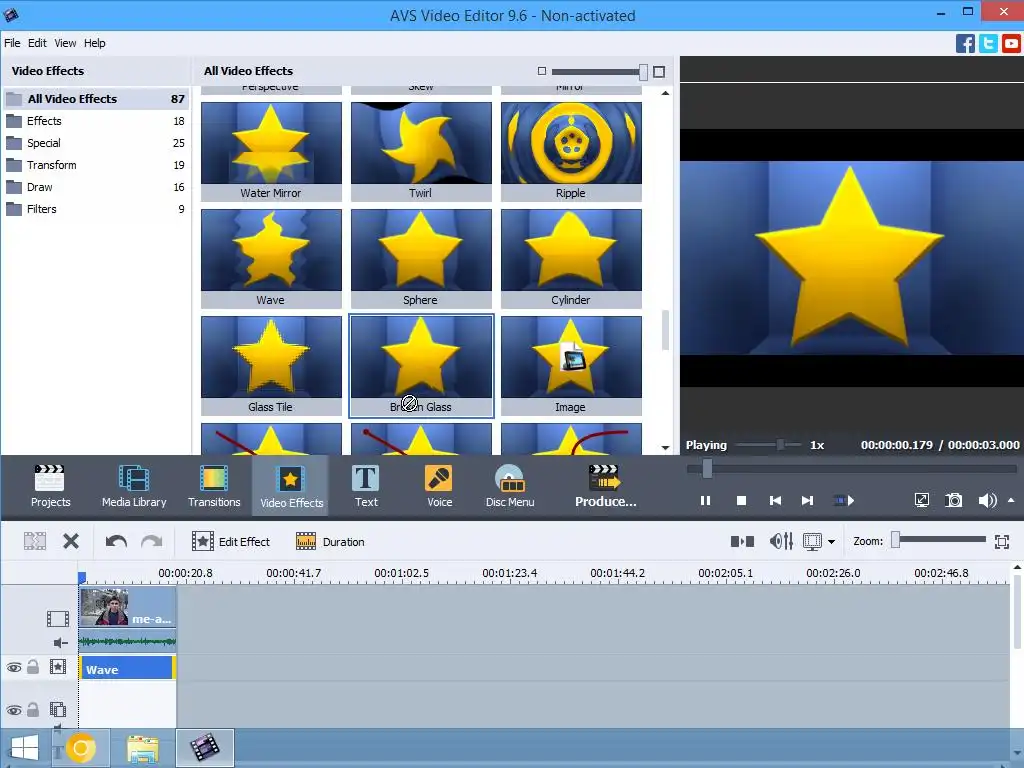Go to next frame in preview
Screen dimensions: 1024x768
tap(808, 501)
